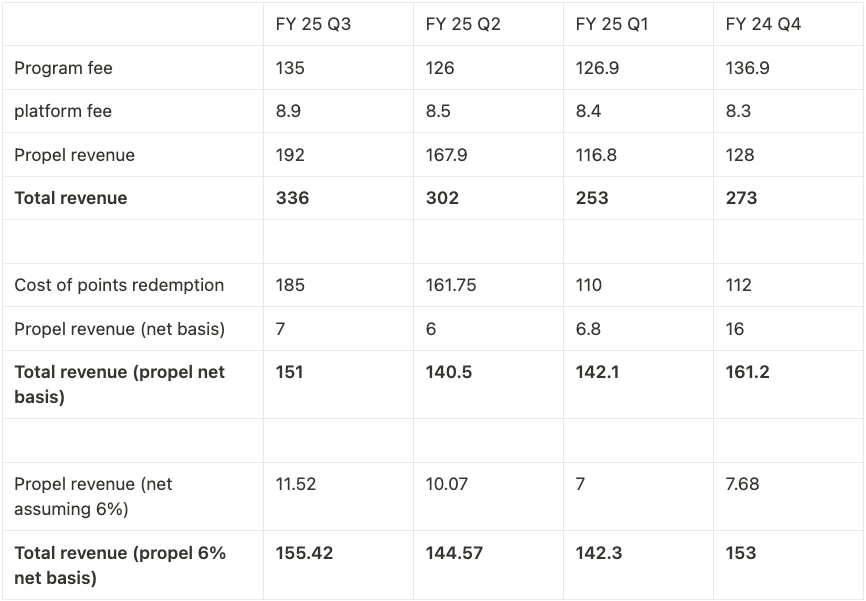Viewport: 866px width, 601px height.
Task: Select the Total revenue cell showing 336
Action: click(292, 198)
